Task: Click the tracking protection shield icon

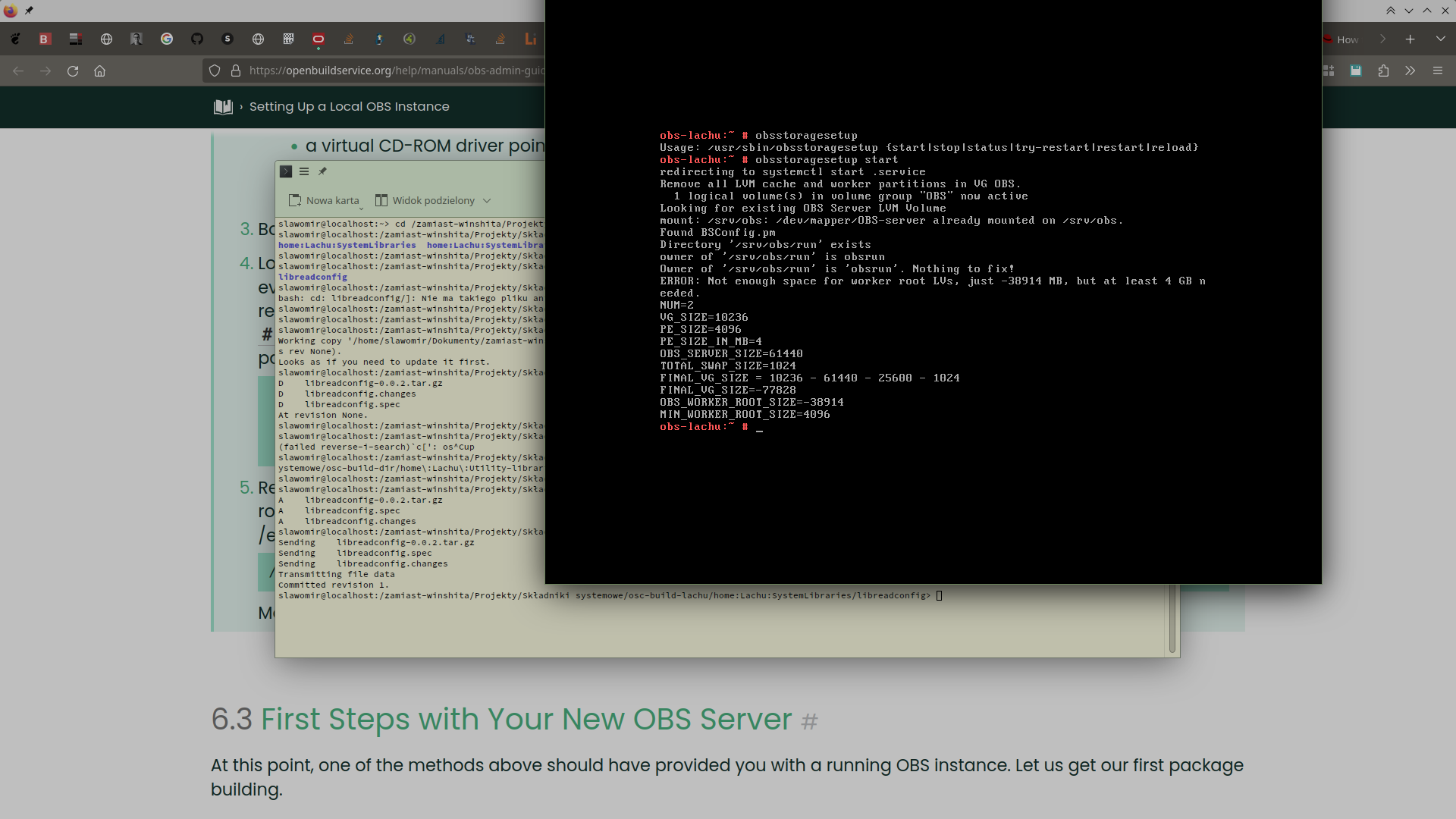Action: pyautogui.click(x=215, y=71)
